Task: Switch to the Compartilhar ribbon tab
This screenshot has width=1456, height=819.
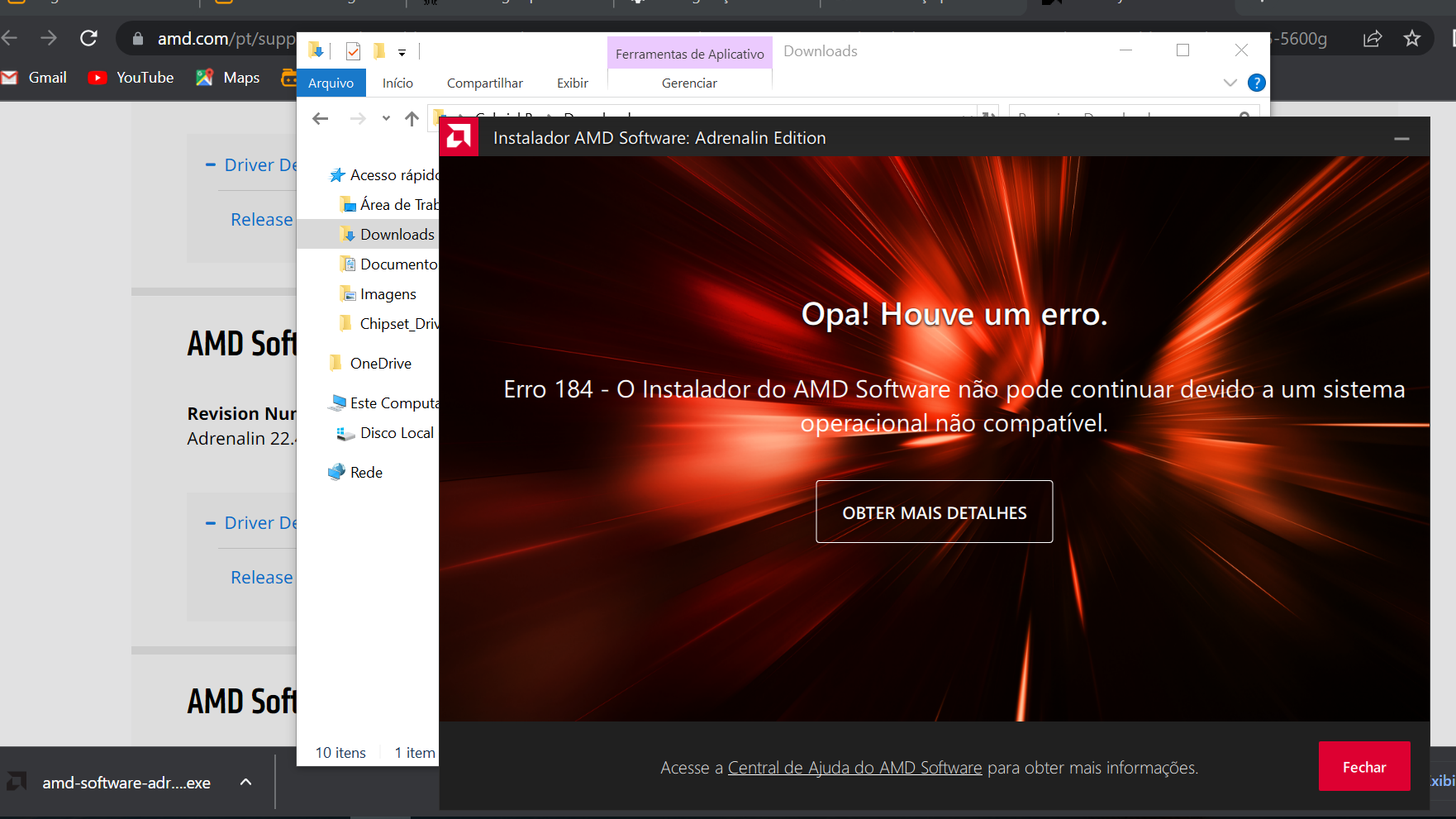Action: click(485, 83)
